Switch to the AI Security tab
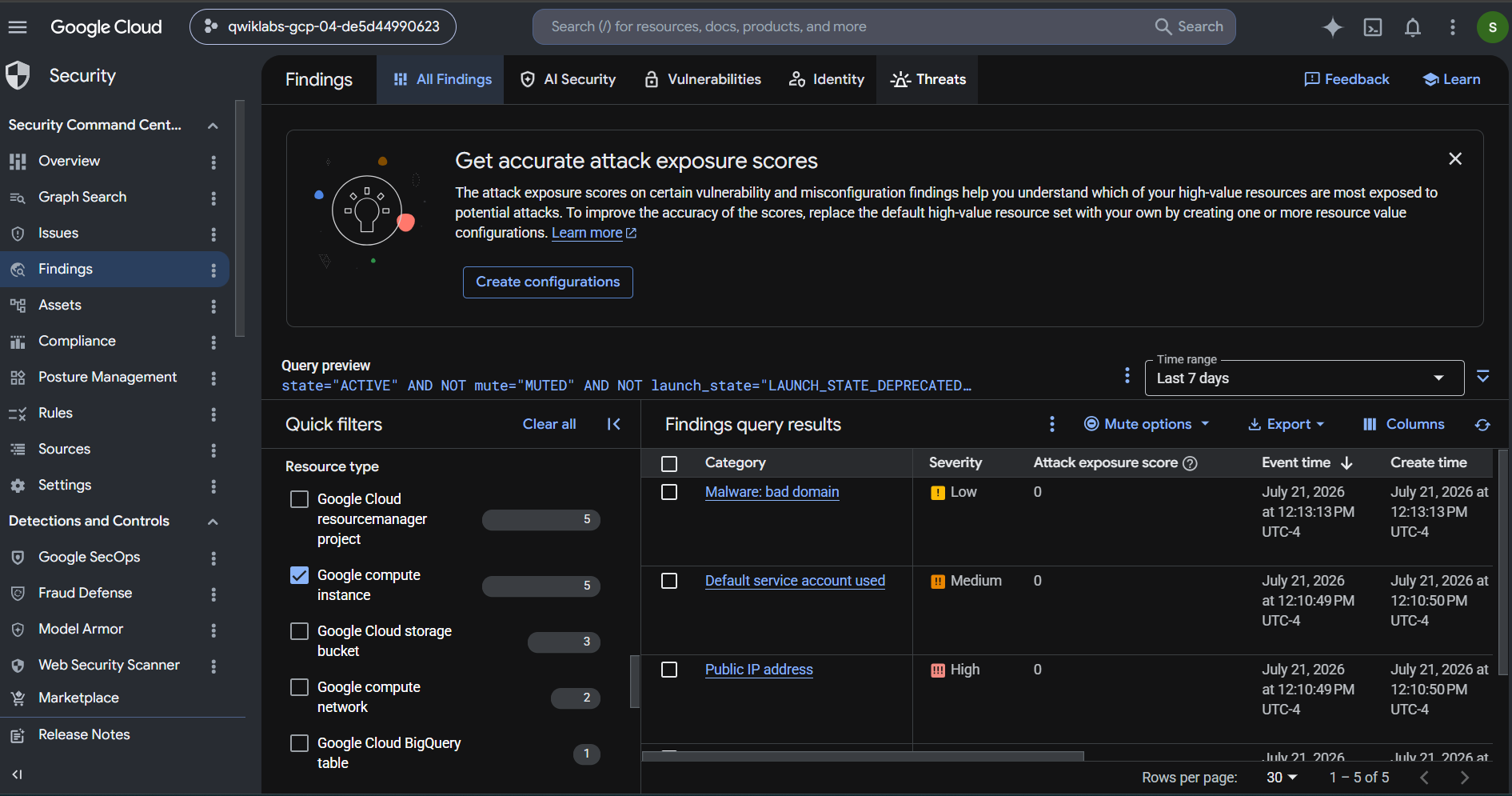 point(568,79)
